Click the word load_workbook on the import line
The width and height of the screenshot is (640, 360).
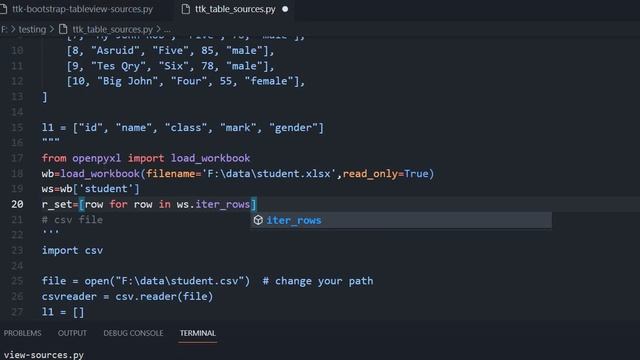(210, 158)
